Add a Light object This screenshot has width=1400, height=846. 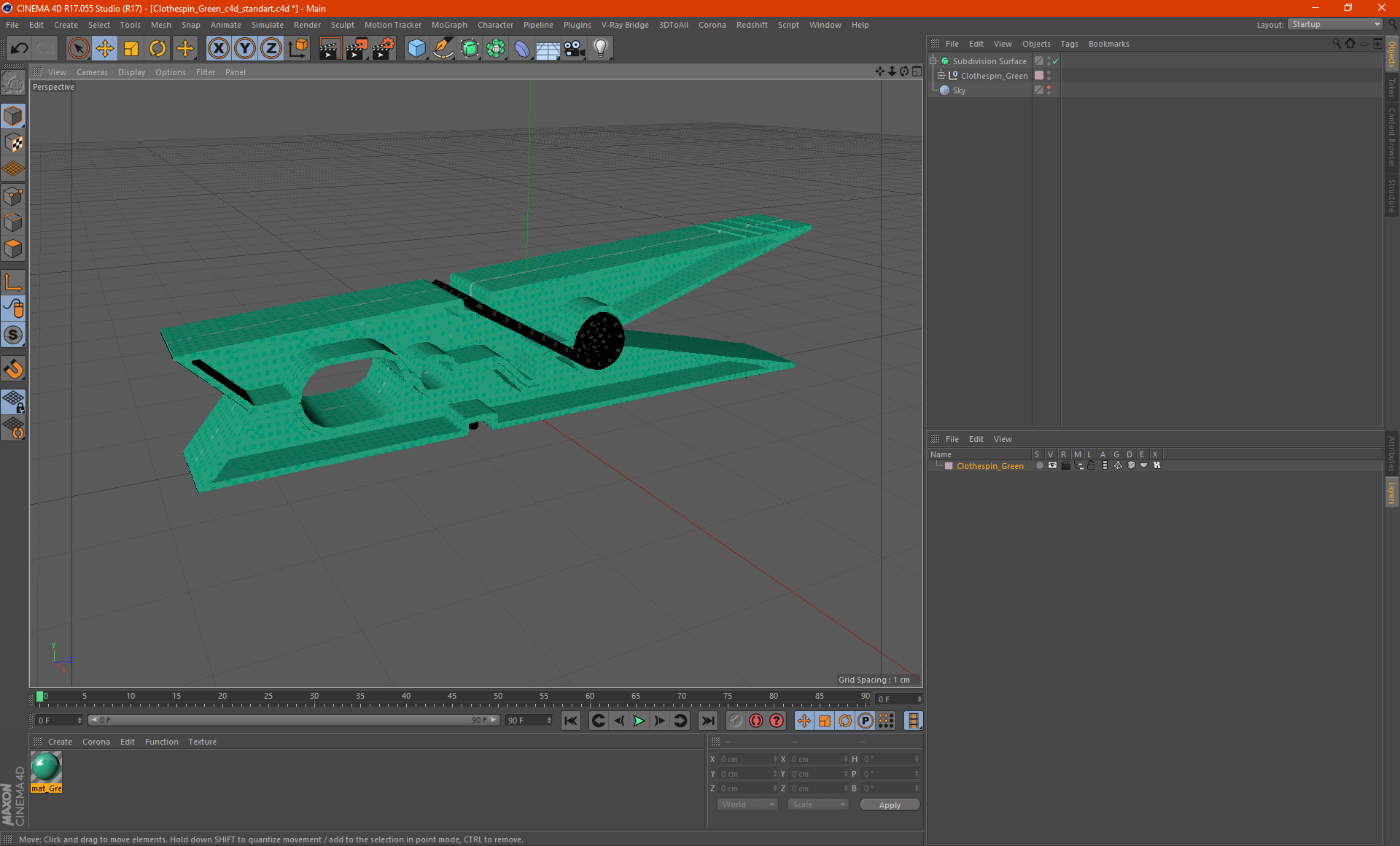[600, 49]
